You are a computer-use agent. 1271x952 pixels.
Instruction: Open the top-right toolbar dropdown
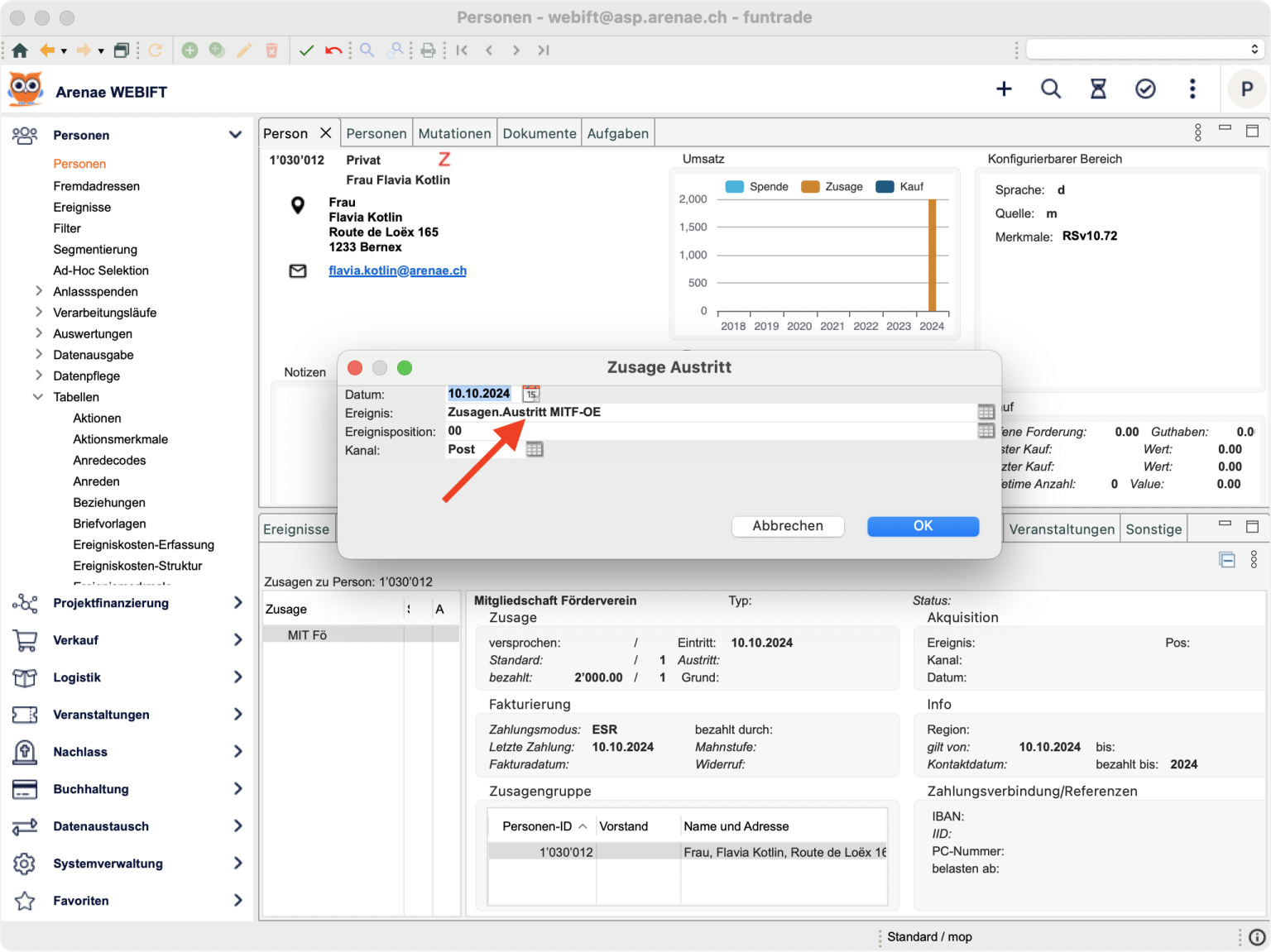tap(1144, 50)
